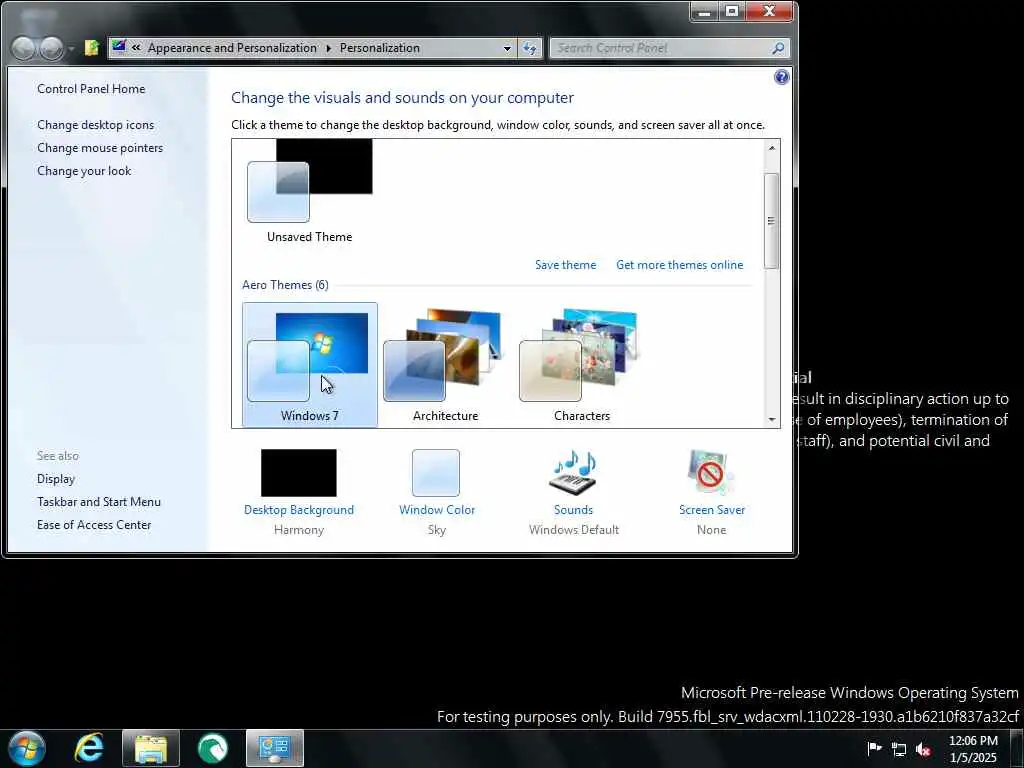Open the Sounds keyboard icon
This screenshot has width=1024, height=768.
pos(573,473)
